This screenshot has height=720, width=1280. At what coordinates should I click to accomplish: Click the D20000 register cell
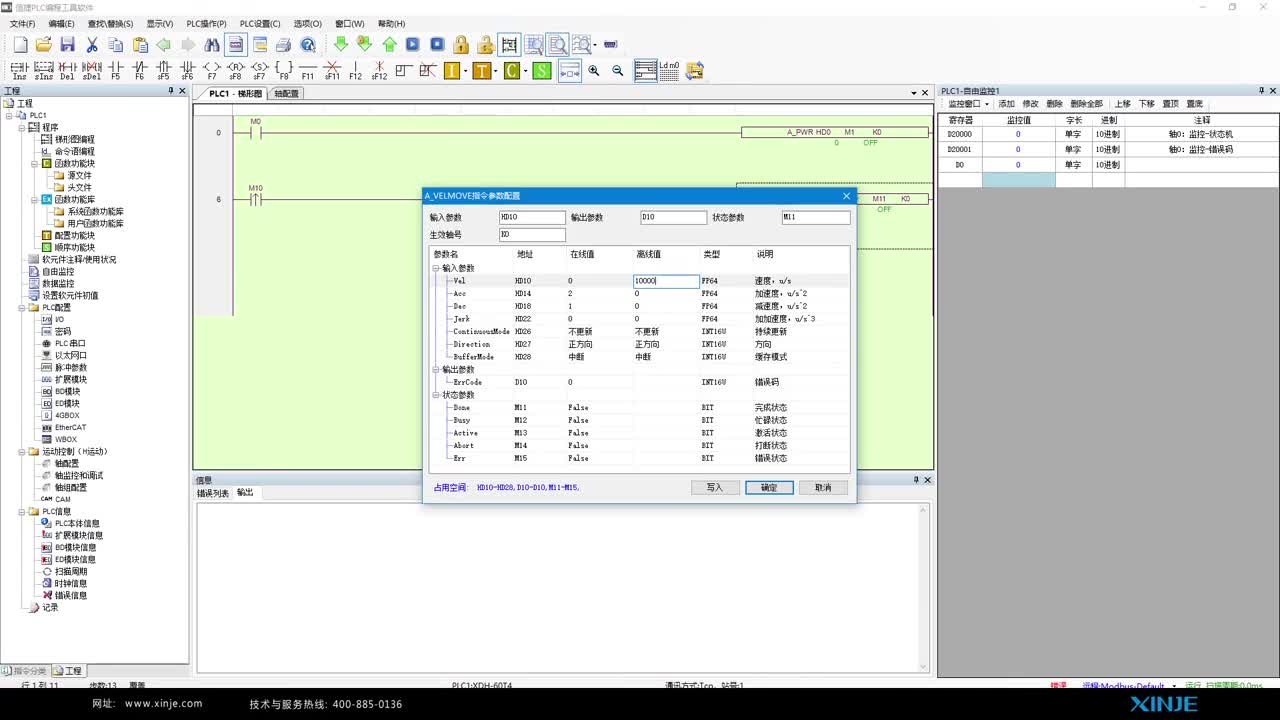pyautogui.click(x=960, y=133)
